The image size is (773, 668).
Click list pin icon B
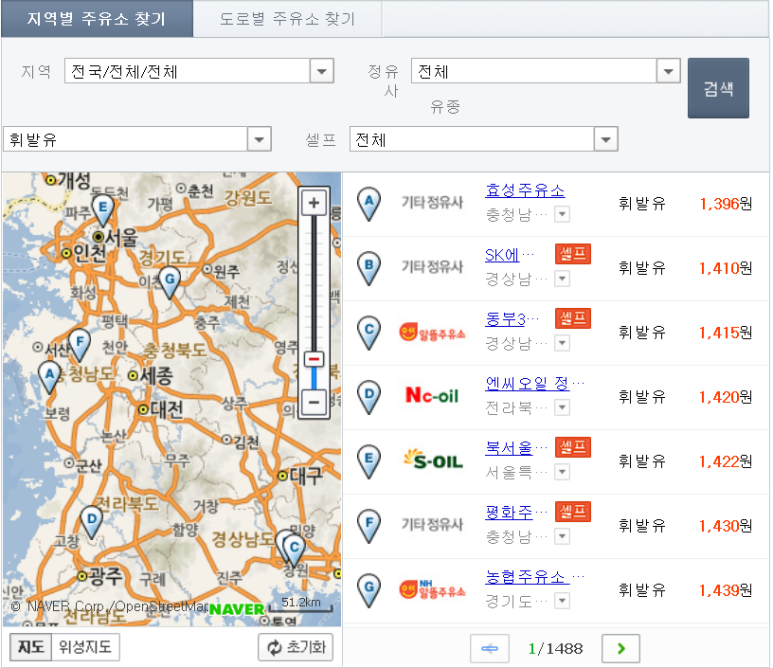coord(369,269)
